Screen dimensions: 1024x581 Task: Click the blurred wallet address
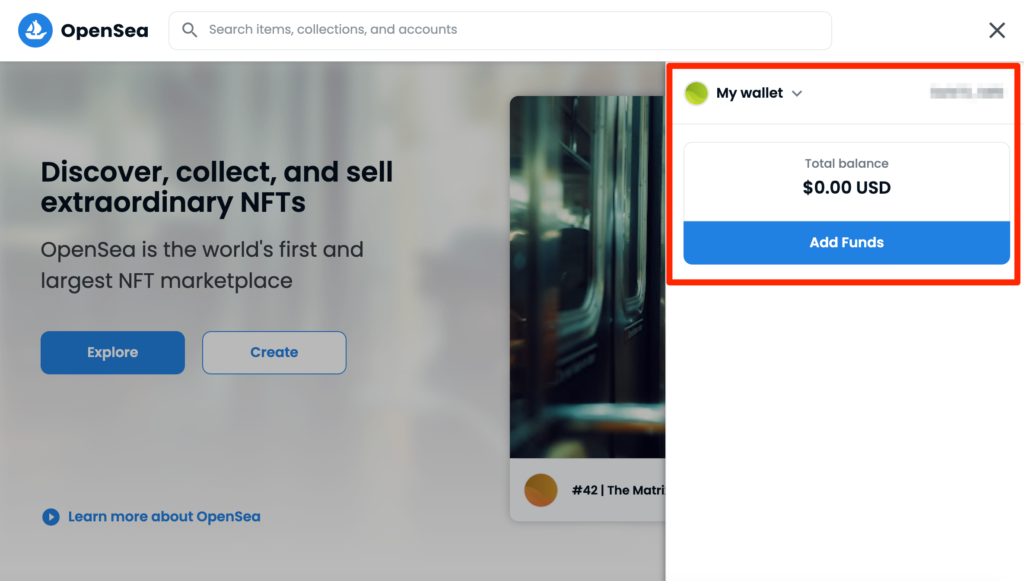(966, 93)
